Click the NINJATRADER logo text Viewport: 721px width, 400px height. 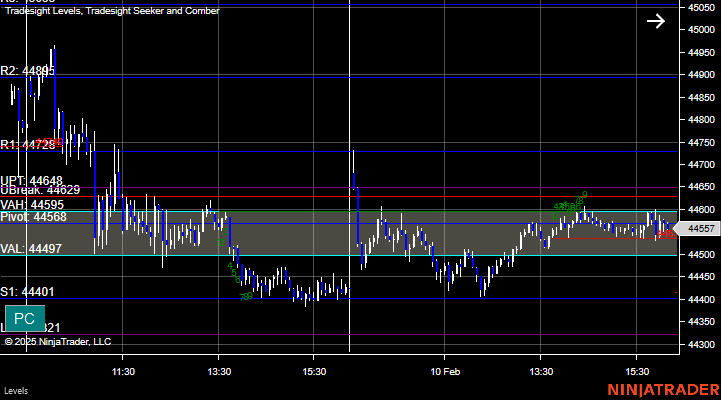pos(664,390)
